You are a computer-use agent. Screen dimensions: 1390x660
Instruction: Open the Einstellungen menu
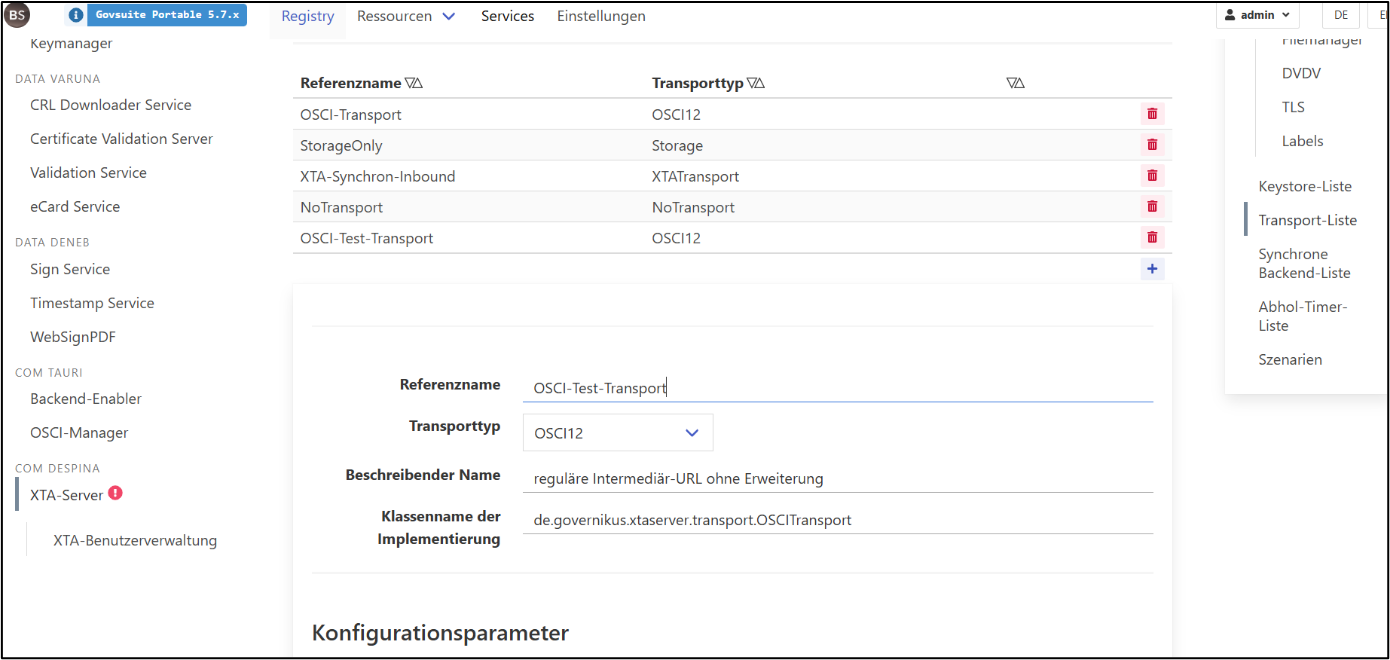[x=601, y=16]
